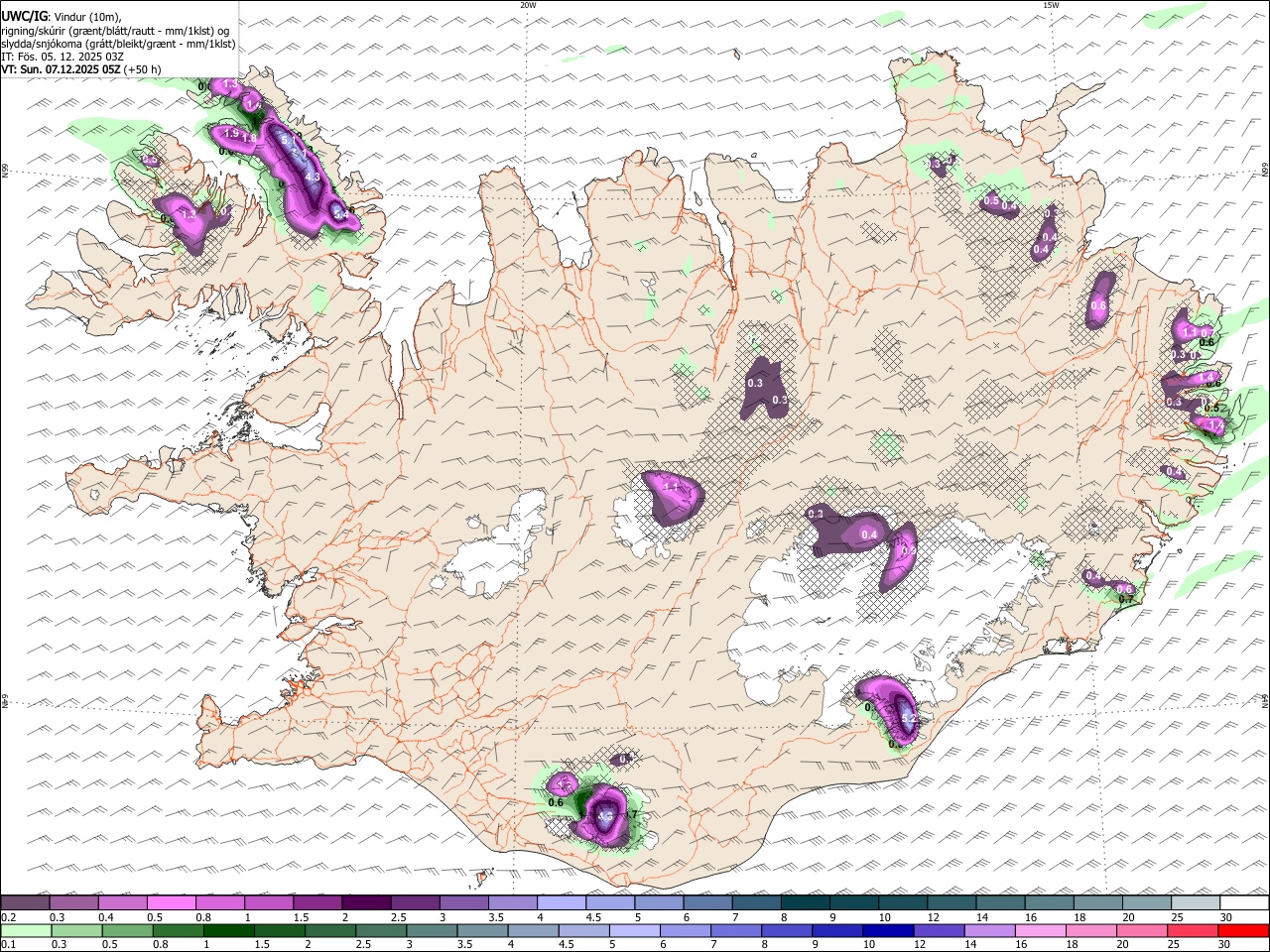1270x952 pixels.
Task: Pick the deep blue 10 mm rain swatch
Action: click(887, 931)
